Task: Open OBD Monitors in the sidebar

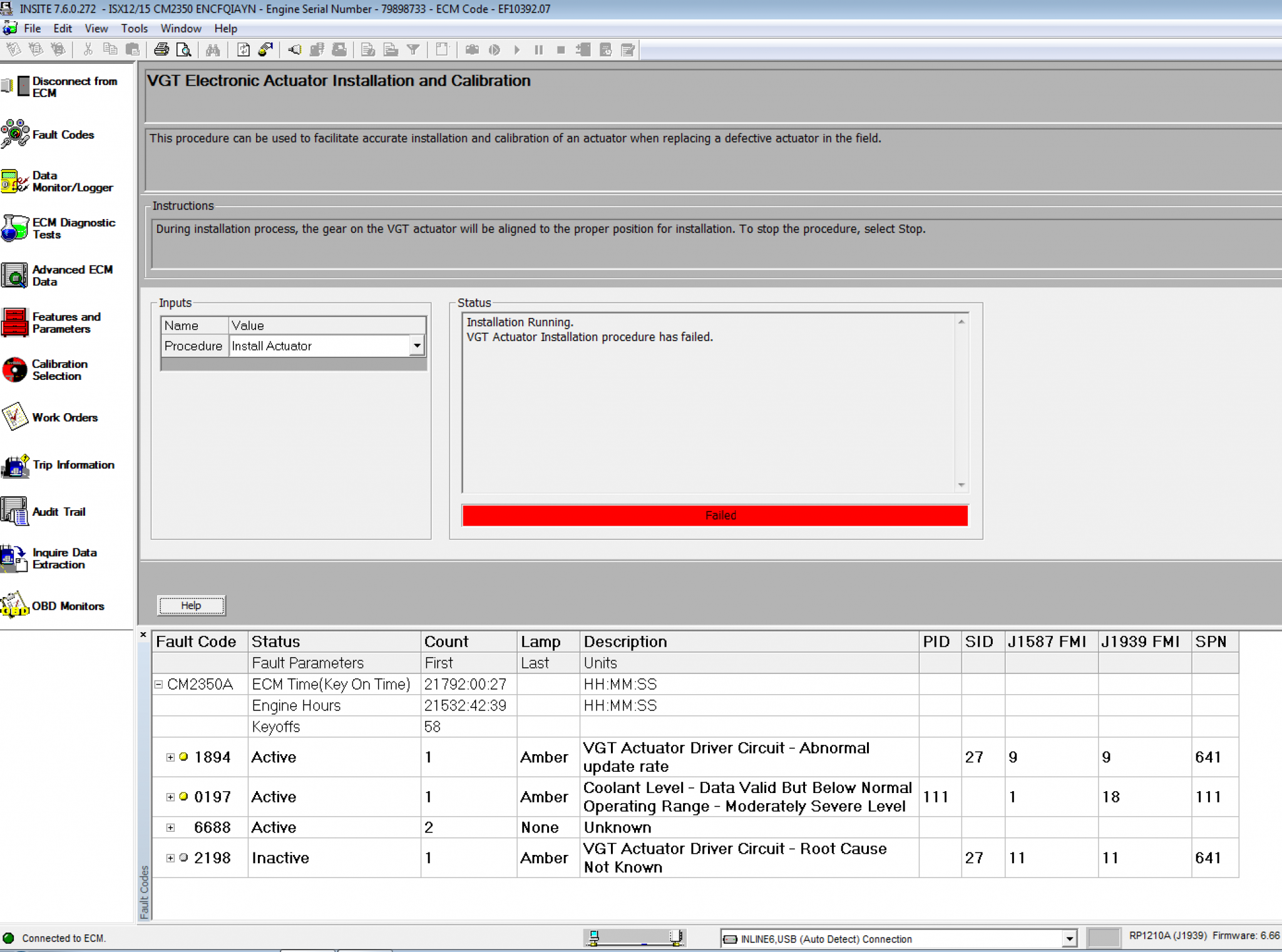Action: (53, 606)
